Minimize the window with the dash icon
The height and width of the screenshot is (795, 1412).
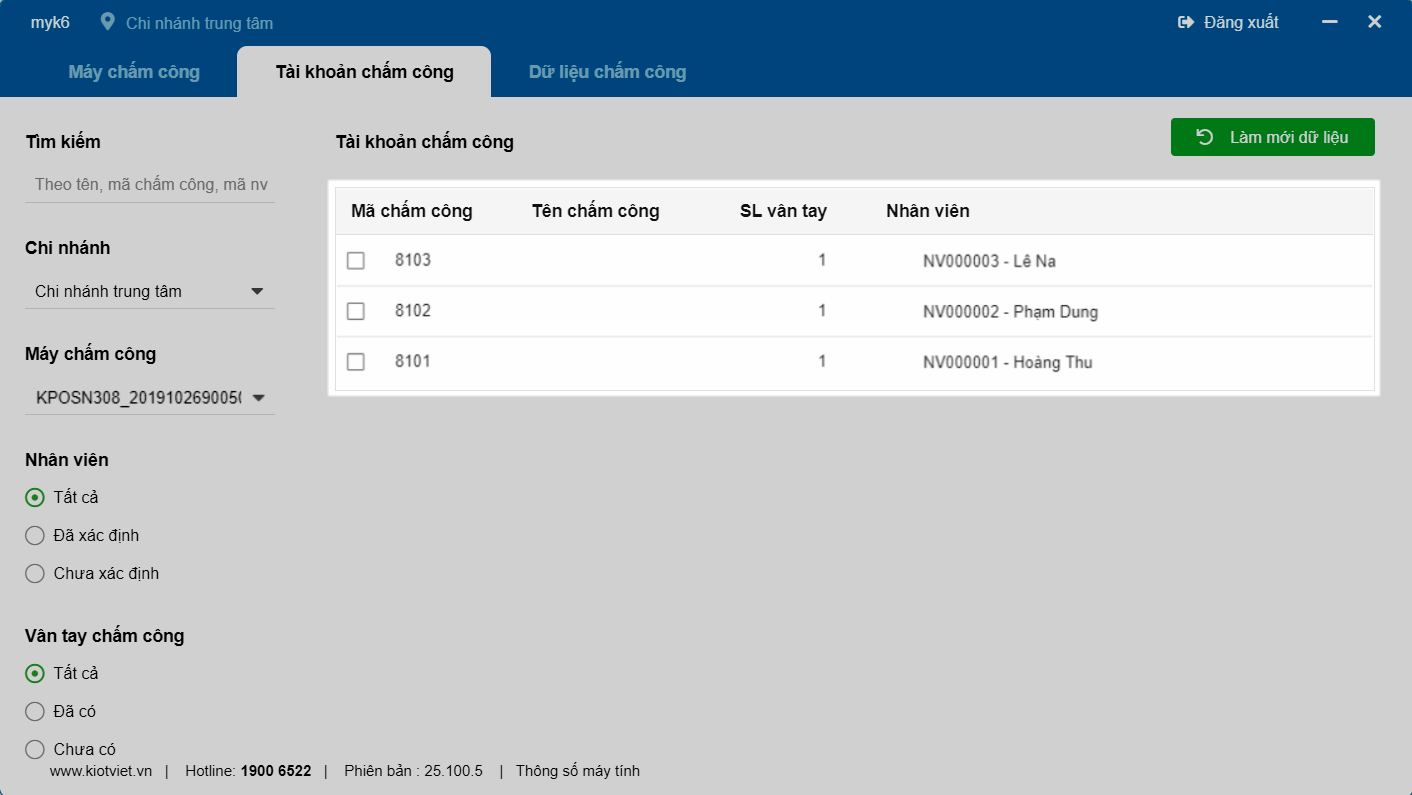(x=1330, y=22)
